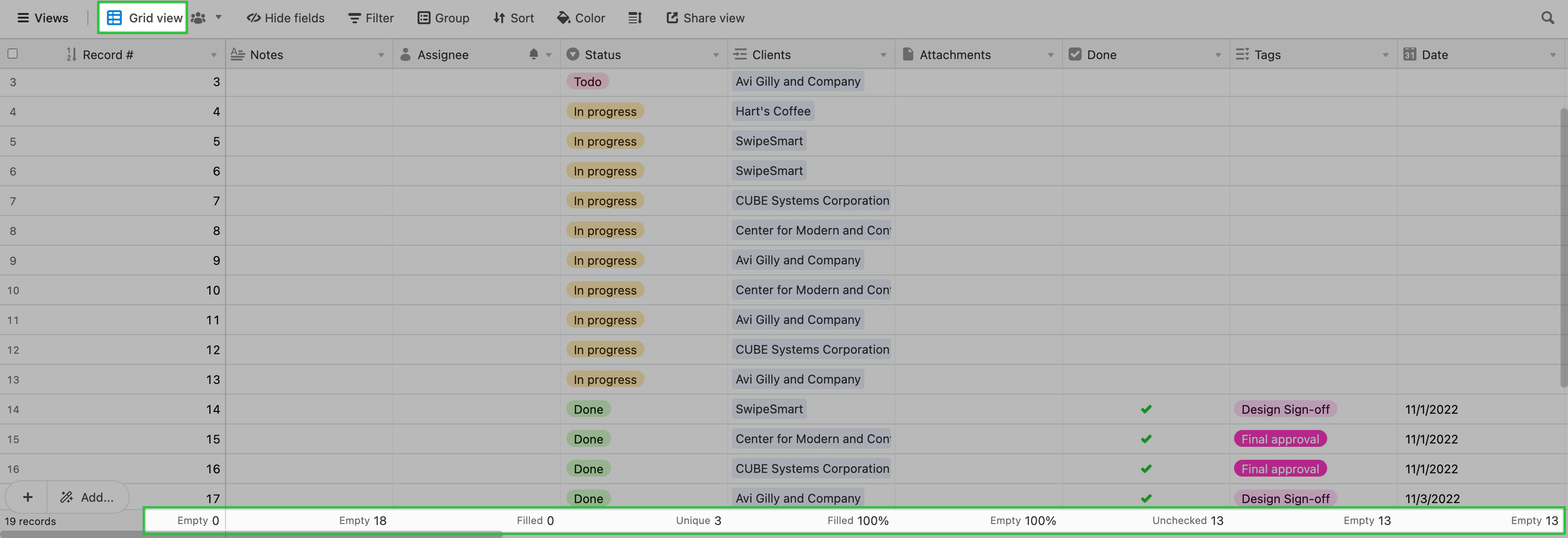Click Design Sign-off tag in row 14
The height and width of the screenshot is (538, 1568).
coord(1285,410)
